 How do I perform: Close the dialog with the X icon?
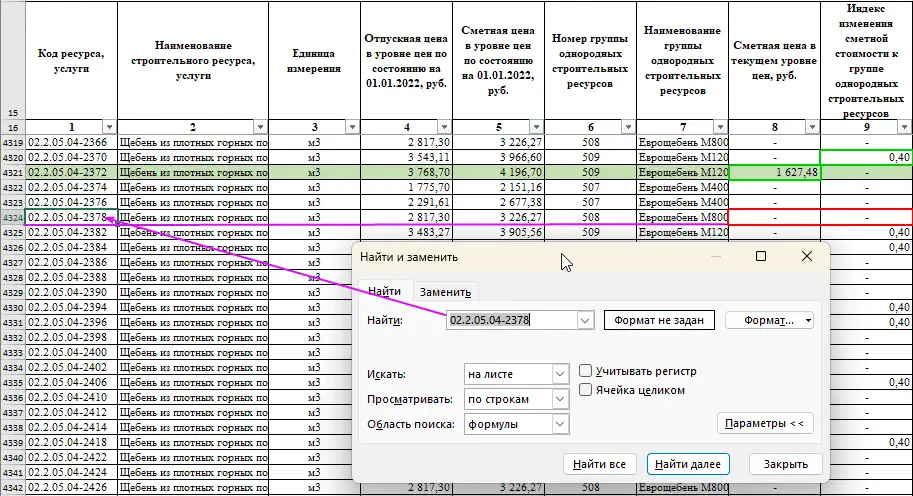[807, 256]
